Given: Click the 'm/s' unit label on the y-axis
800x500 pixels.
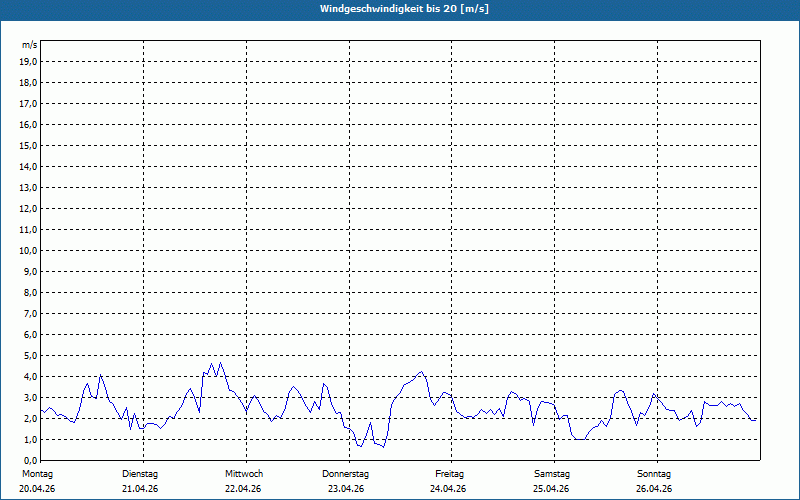Looking at the screenshot, I should click(x=30, y=45).
